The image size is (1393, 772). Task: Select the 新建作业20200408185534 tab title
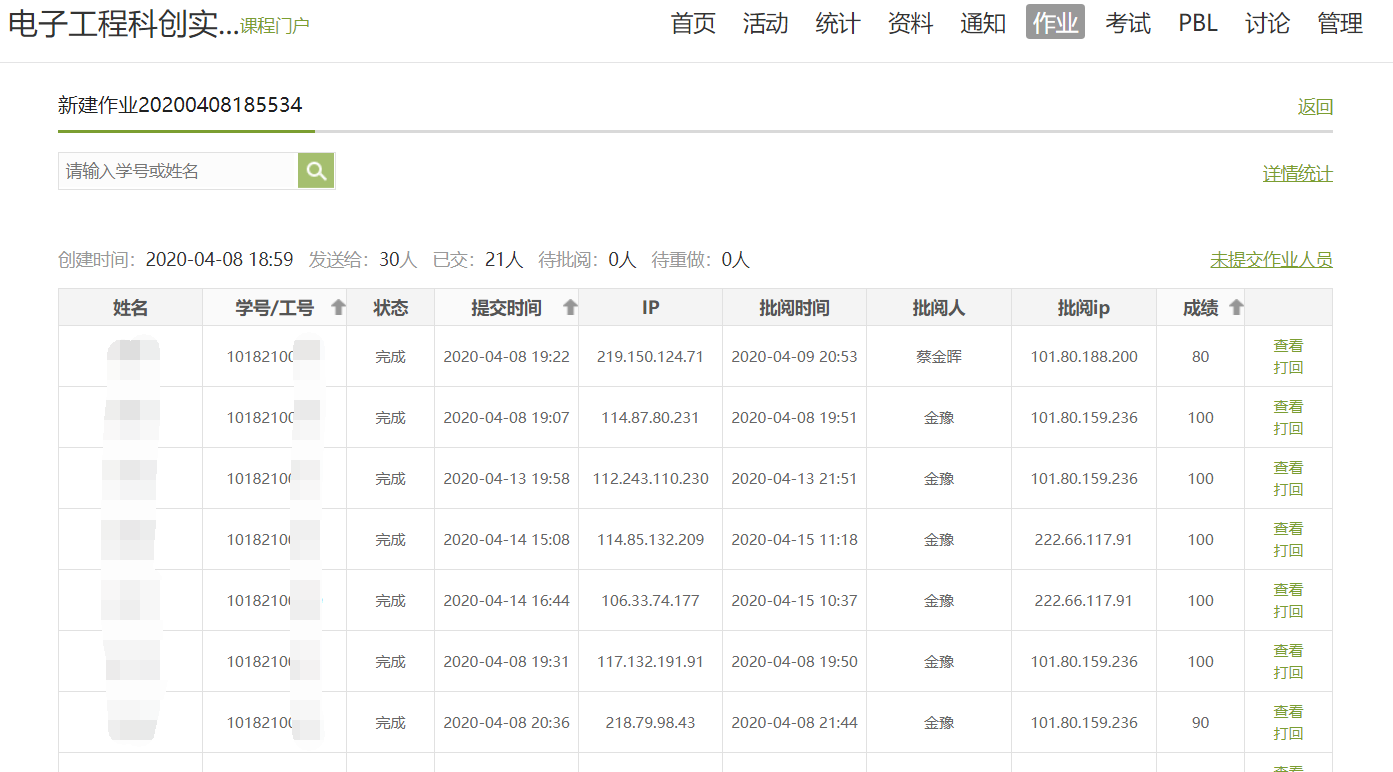(180, 105)
